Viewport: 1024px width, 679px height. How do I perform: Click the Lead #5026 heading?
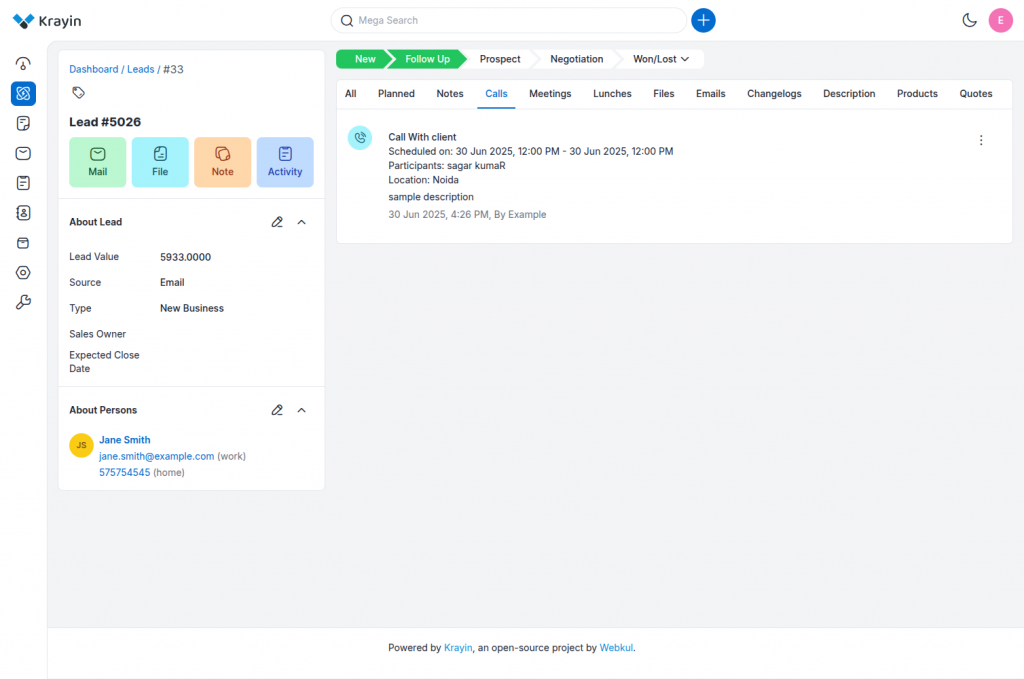(x=105, y=122)
